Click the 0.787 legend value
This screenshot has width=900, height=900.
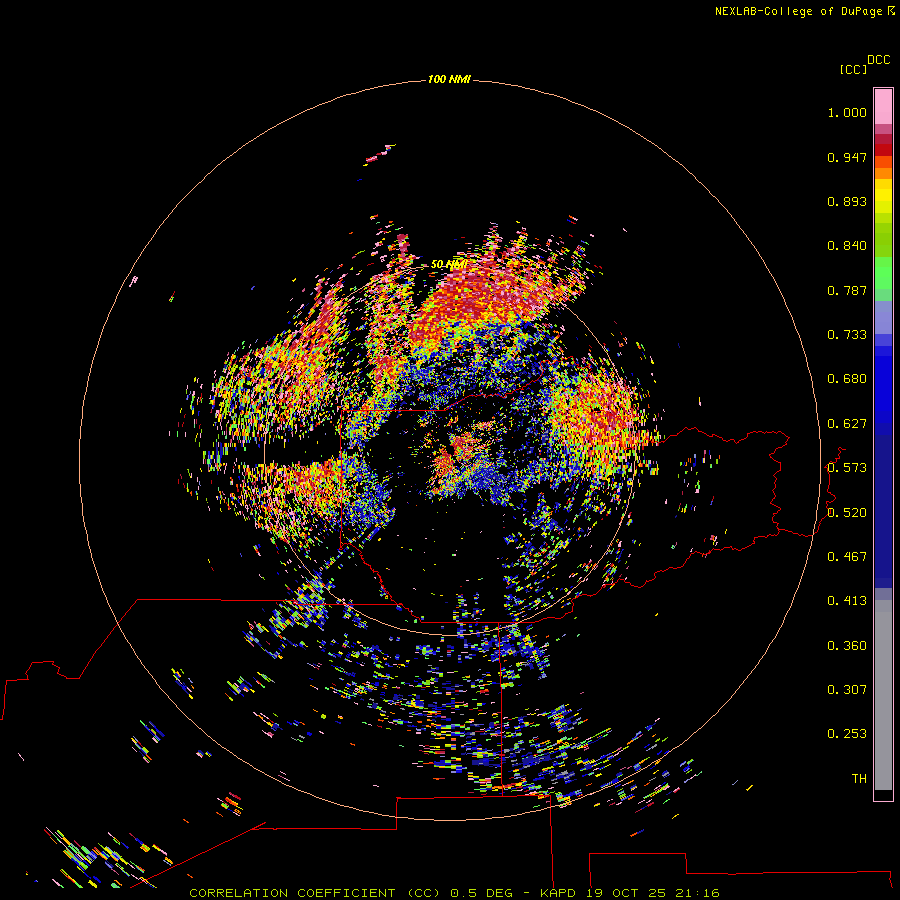[x=847, y=290]
